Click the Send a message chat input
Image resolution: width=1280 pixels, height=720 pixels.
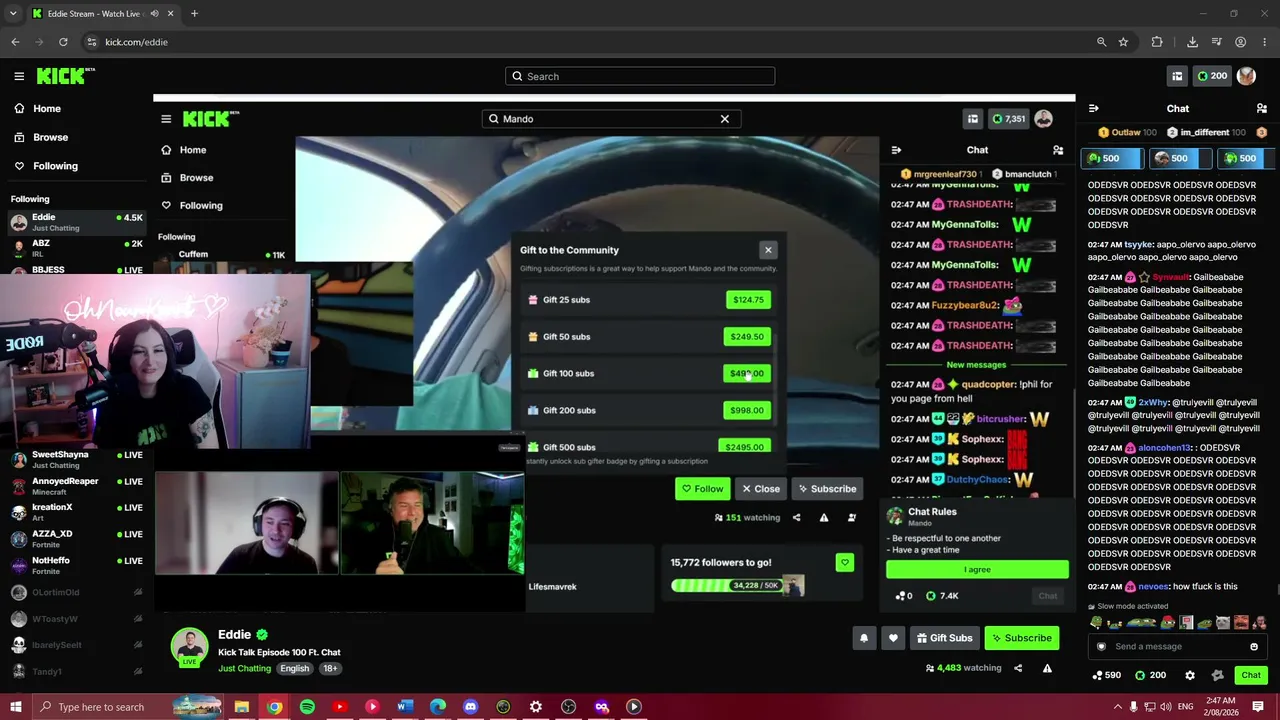click(x=1177, y=646)
